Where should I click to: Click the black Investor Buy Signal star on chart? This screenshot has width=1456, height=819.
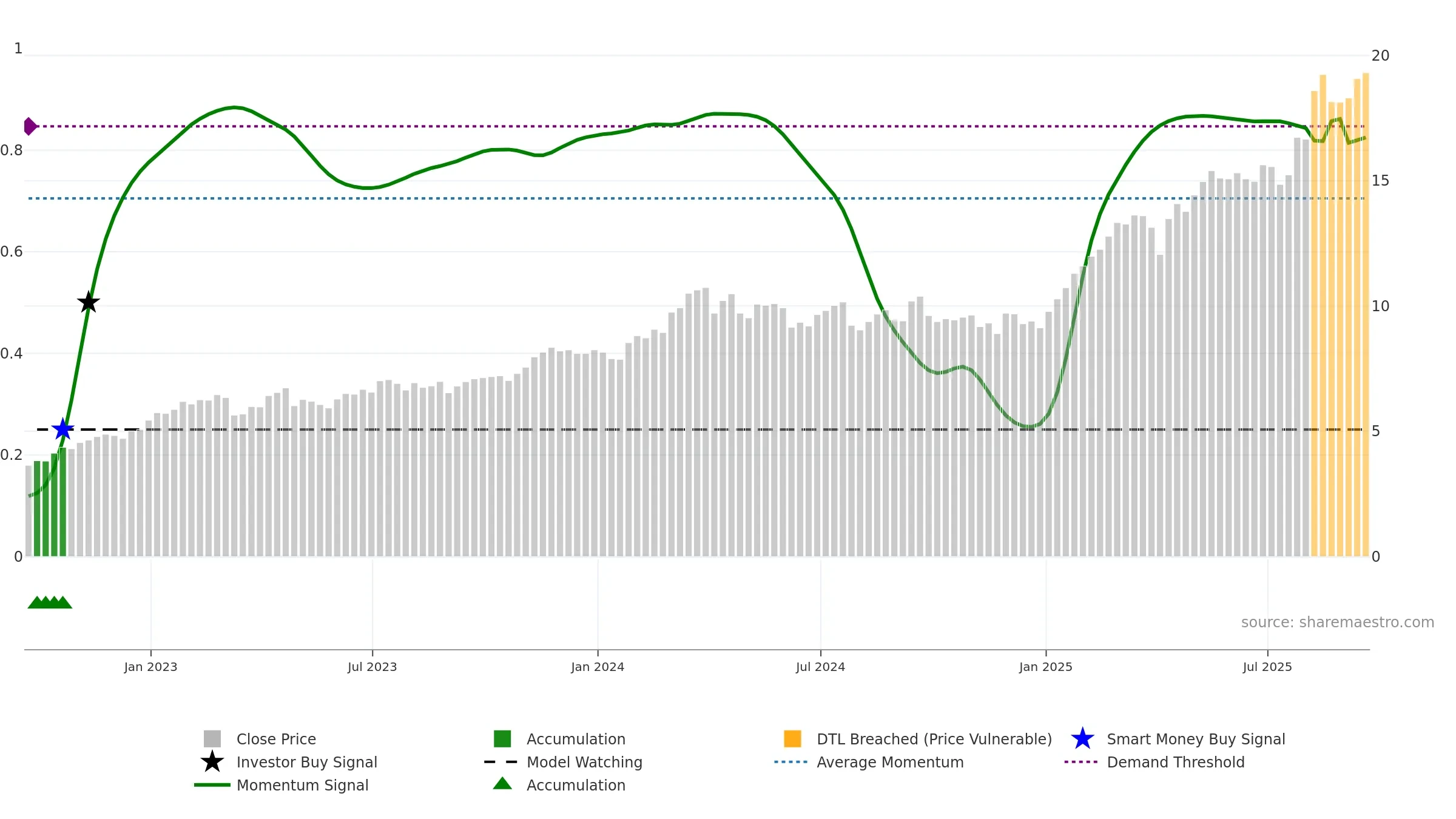(89, 302)
